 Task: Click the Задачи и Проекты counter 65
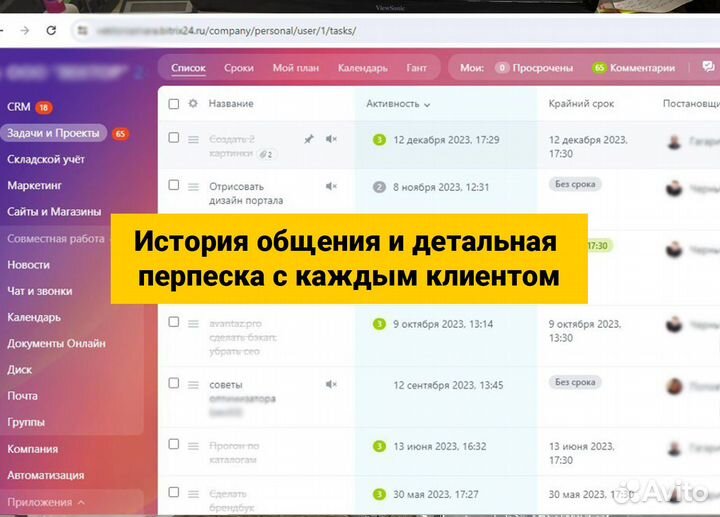pos(120,134)
